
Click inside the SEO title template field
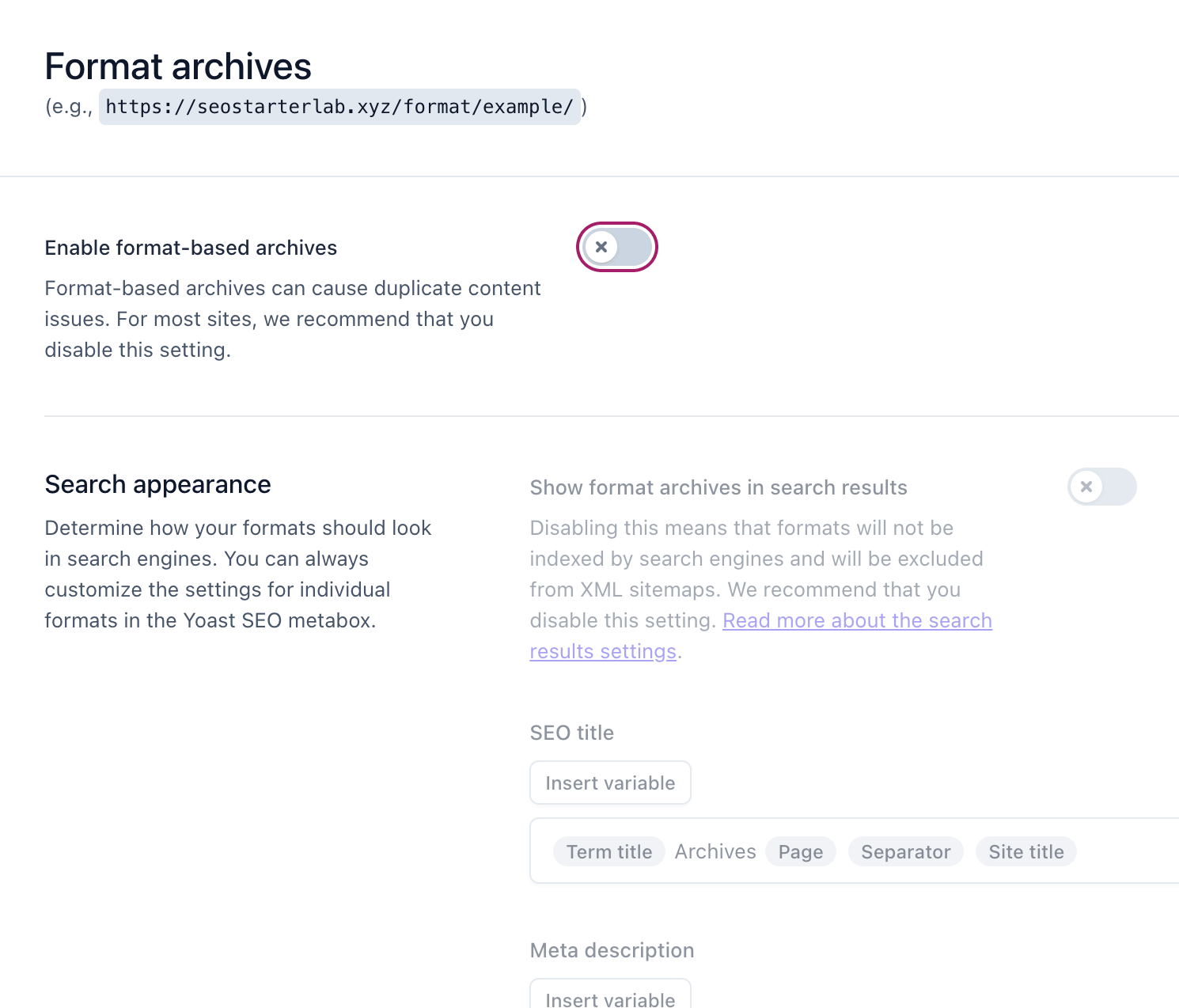point(1124,850)
